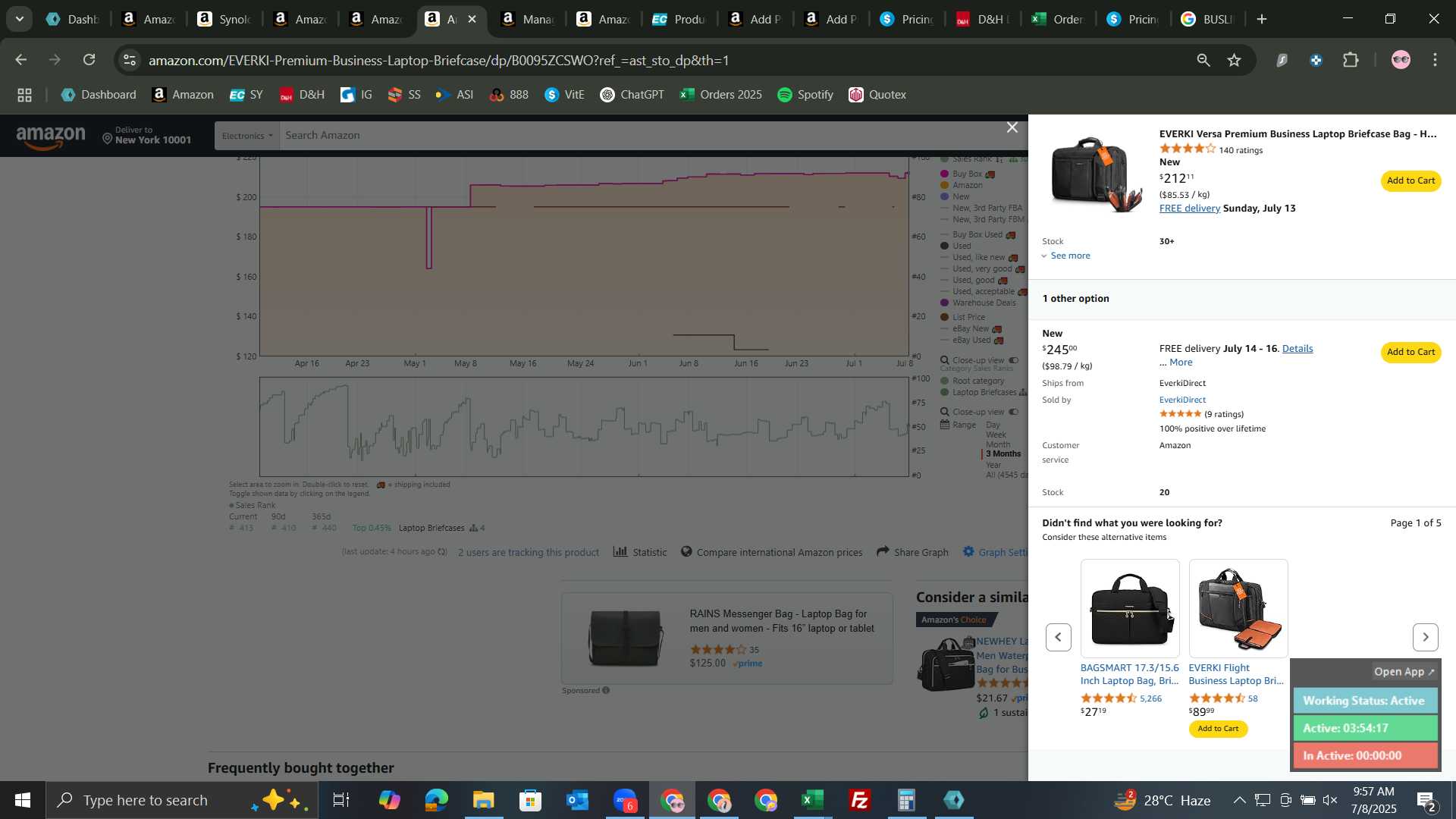Expand See more under stock details

click(1066, 256)
